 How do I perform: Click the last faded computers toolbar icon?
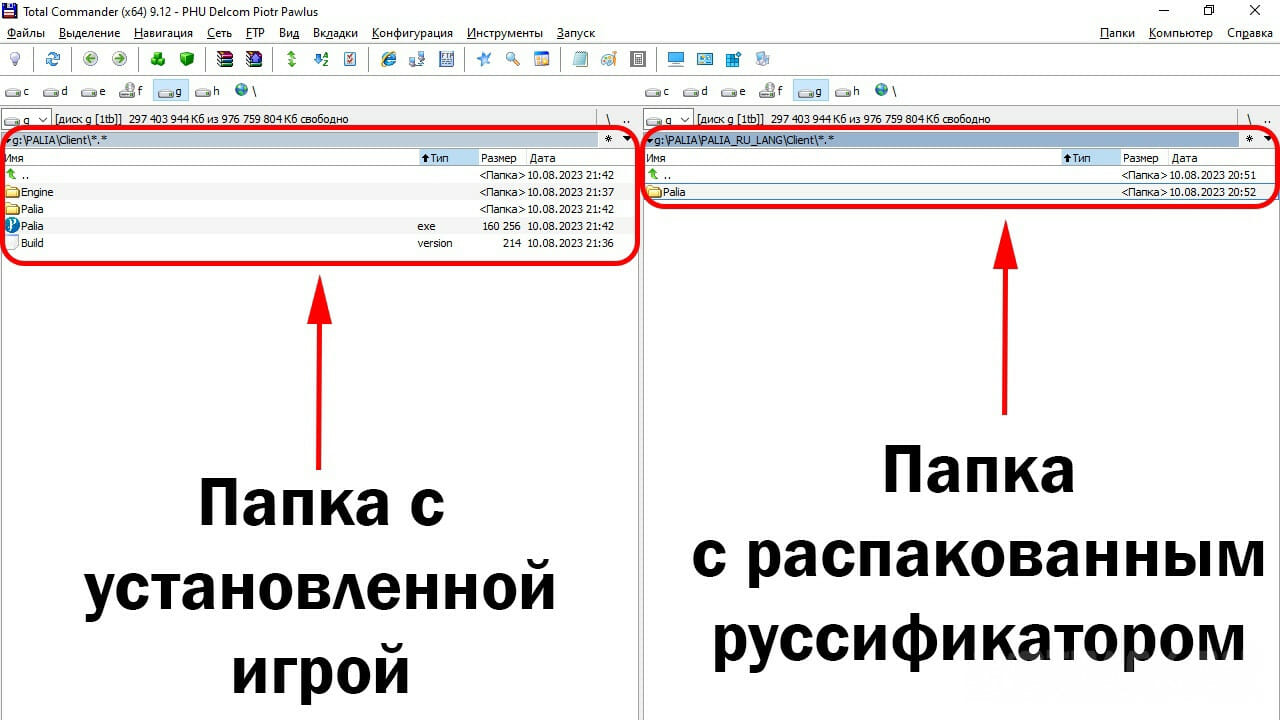coord(762,59)
